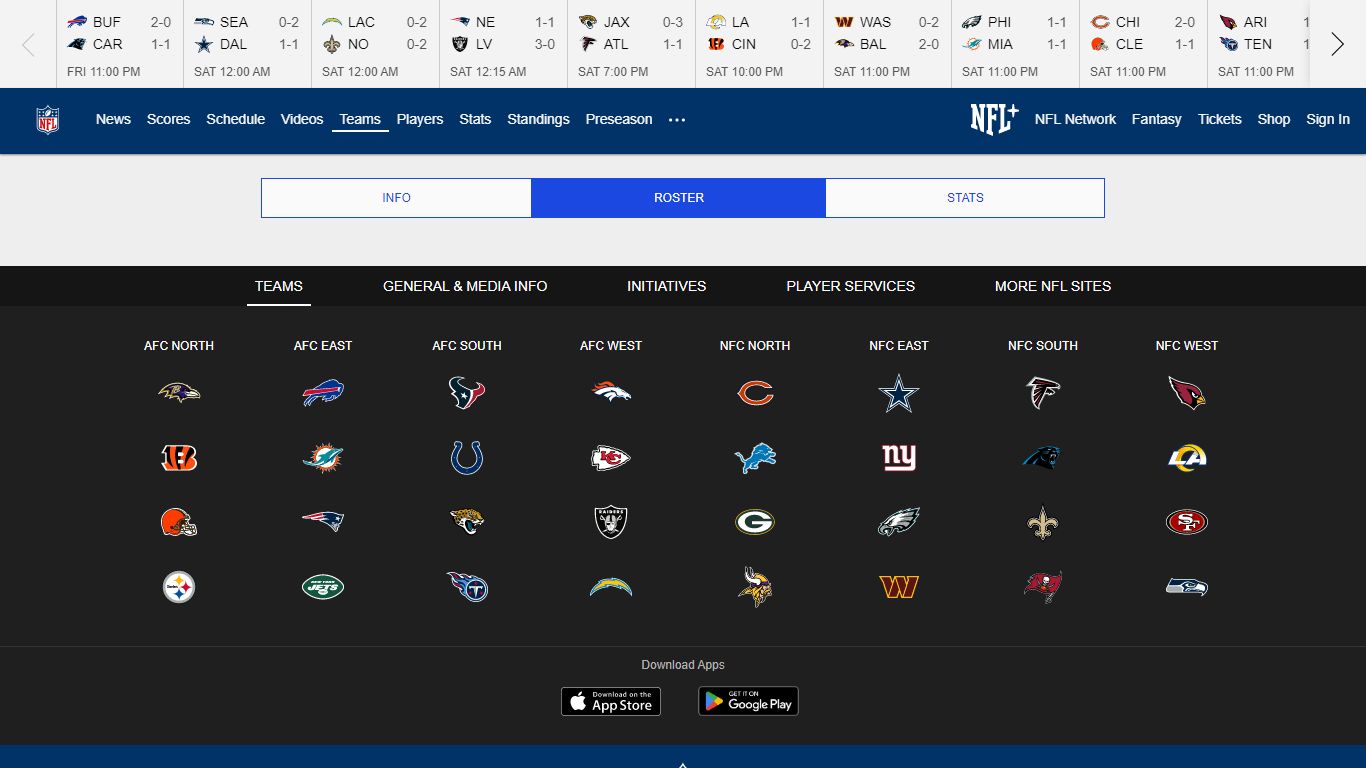The width and height of the screenshot is (1366, 768).
Task: Select the Carolina Panthers logo in NFC South
Action: click(x=1043, y=458)
